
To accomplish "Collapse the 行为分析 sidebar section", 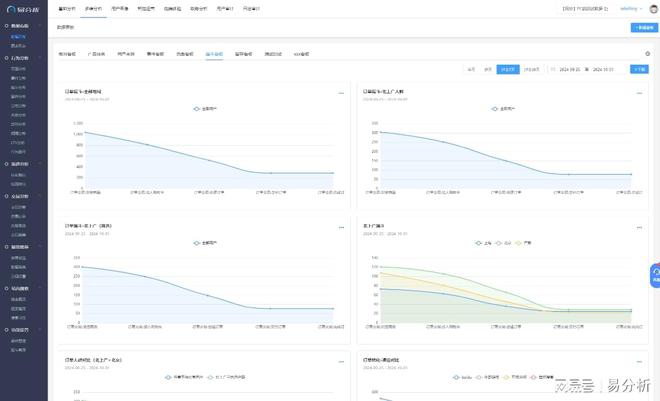I will coord(40,58).
